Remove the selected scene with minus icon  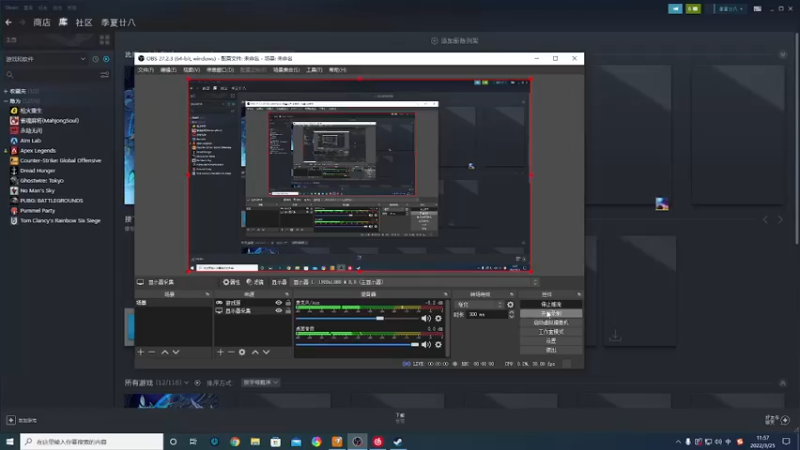152,352
